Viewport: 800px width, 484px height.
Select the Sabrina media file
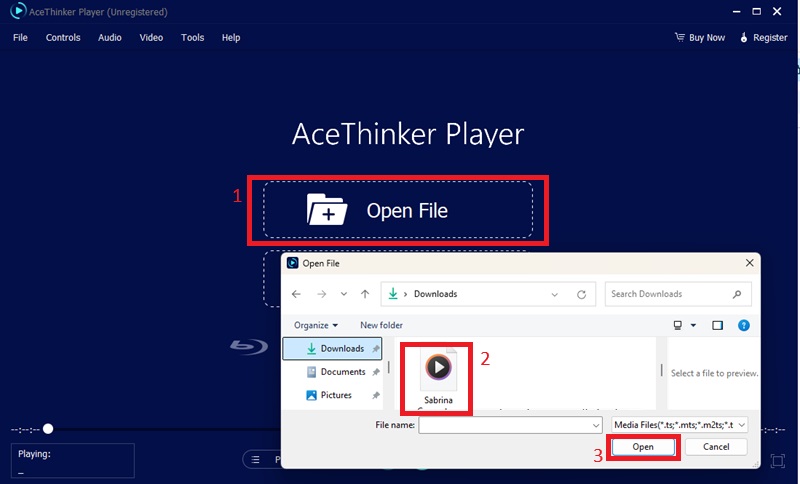click(x=438, y=377)
